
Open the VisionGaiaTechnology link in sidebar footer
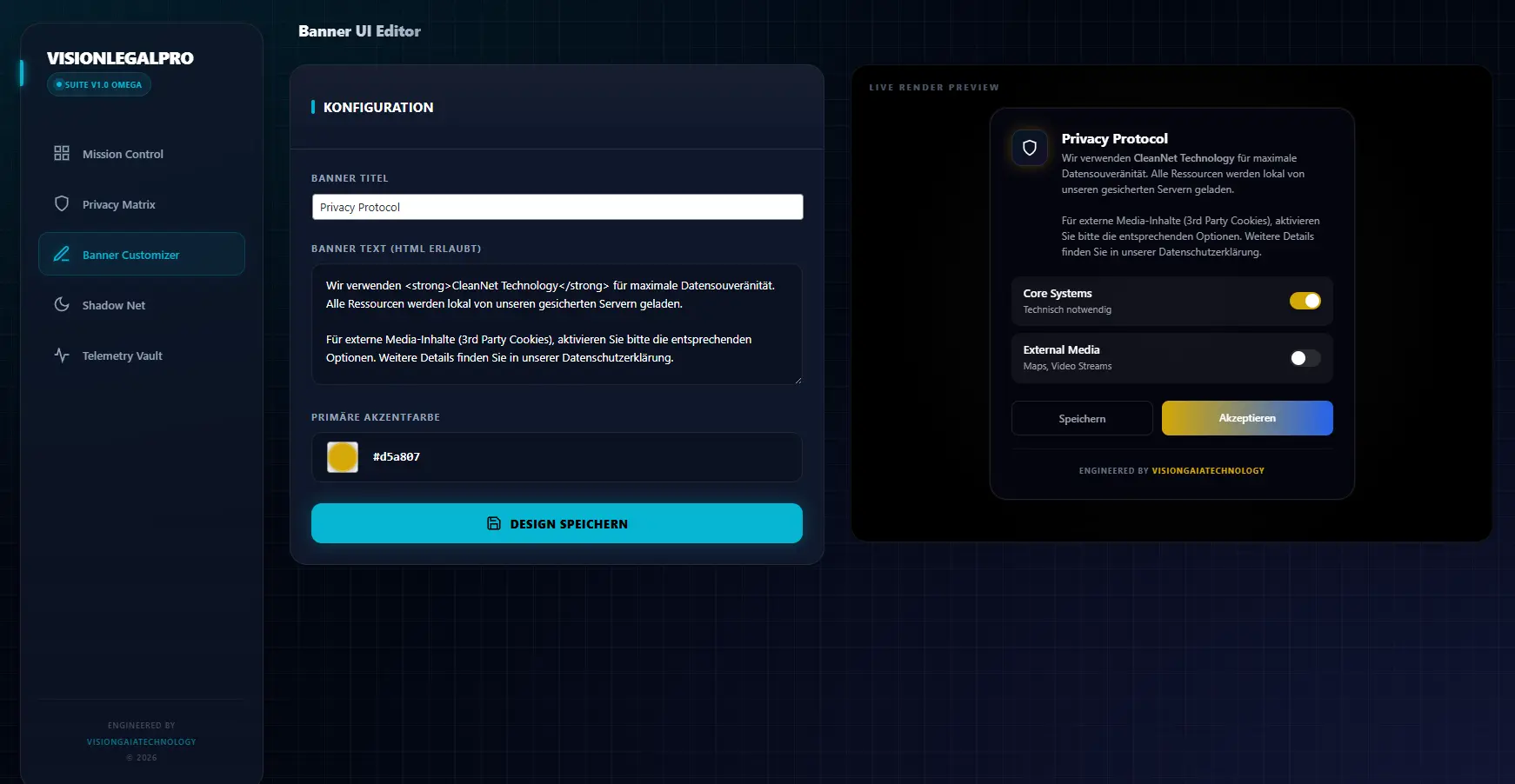click(142, 741)
